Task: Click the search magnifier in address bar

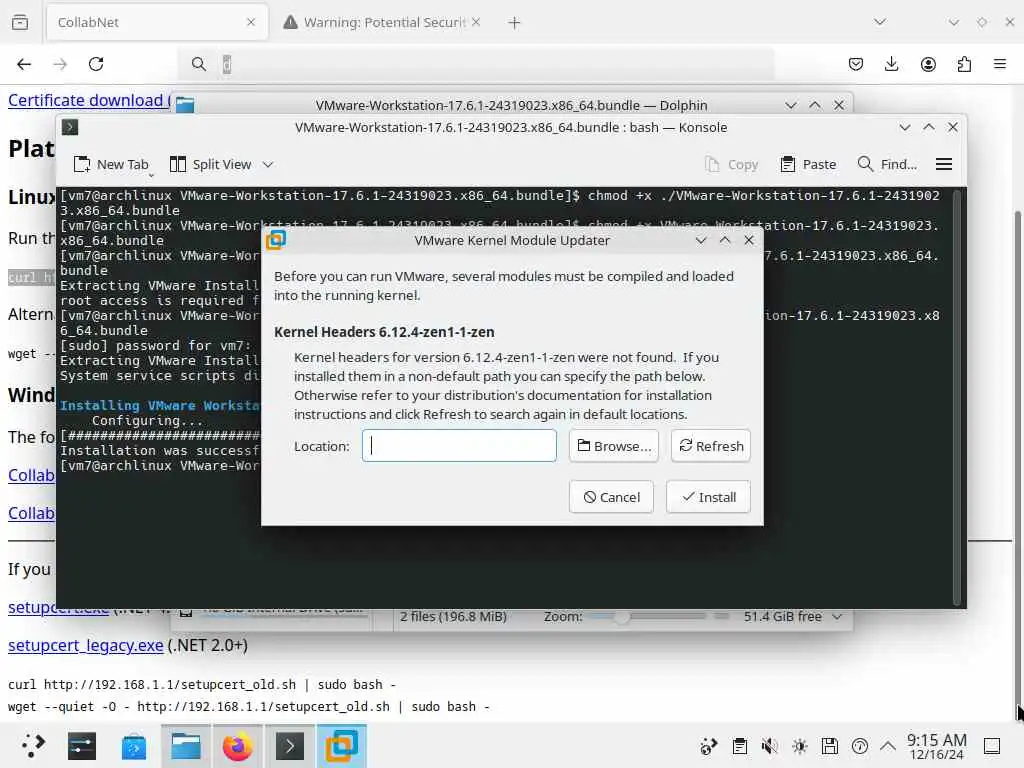Action: 199,64
